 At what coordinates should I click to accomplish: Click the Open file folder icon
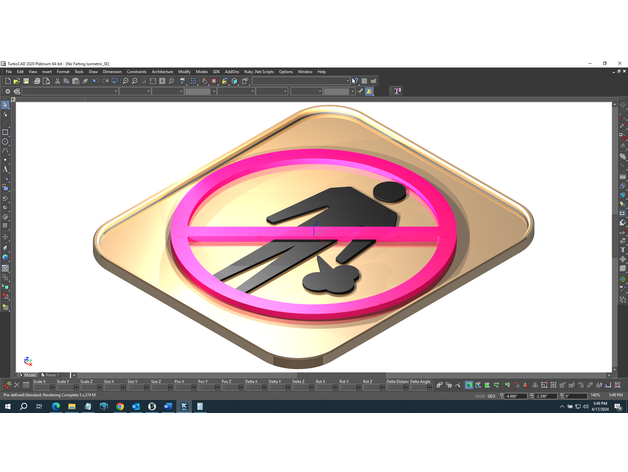pos(15,81)
